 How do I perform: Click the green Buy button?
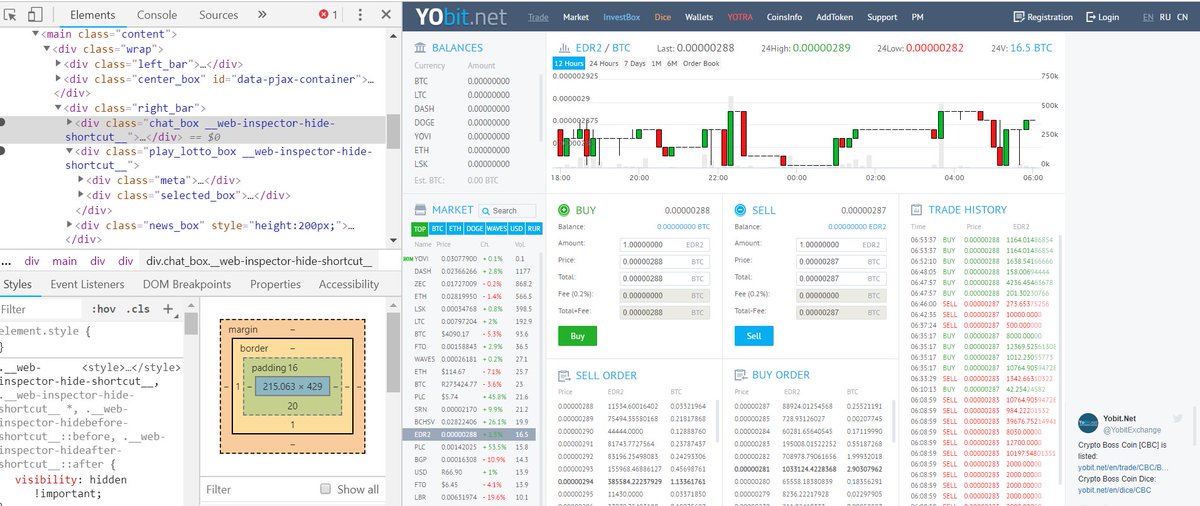(577, 337)
